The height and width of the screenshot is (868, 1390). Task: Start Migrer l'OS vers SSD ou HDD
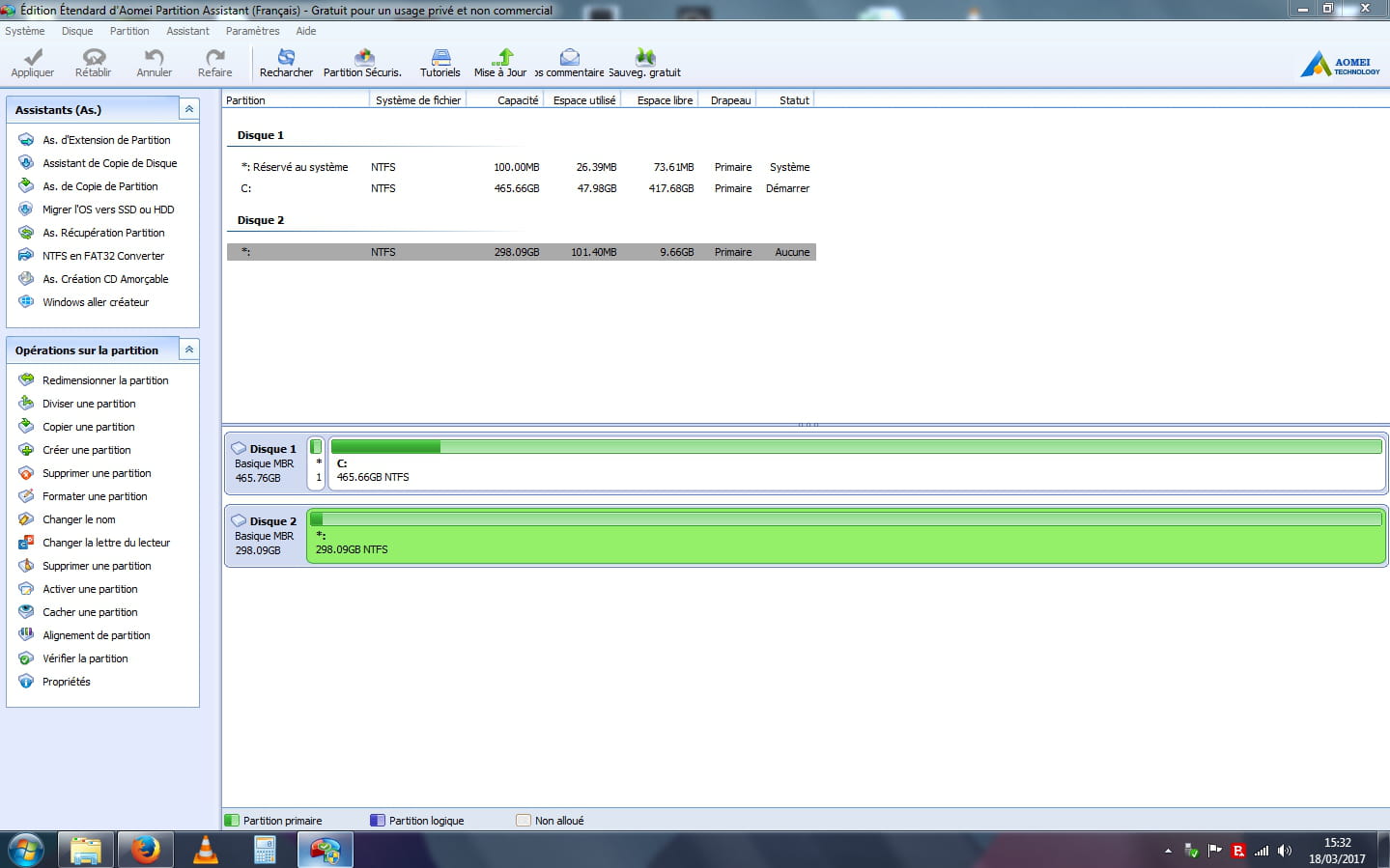coord(108,210)
